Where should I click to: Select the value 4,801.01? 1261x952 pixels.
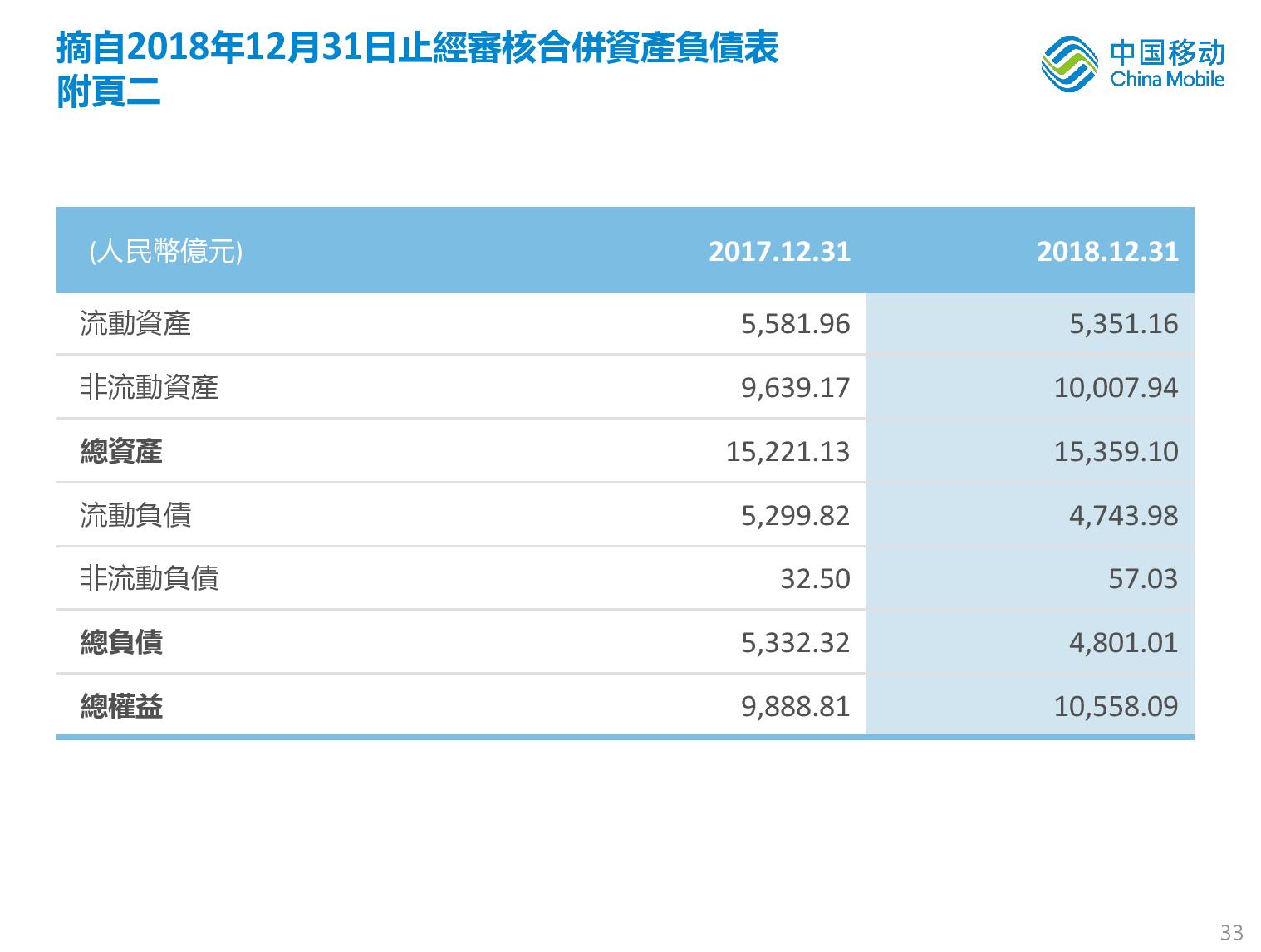click(x=1123, y=643)
